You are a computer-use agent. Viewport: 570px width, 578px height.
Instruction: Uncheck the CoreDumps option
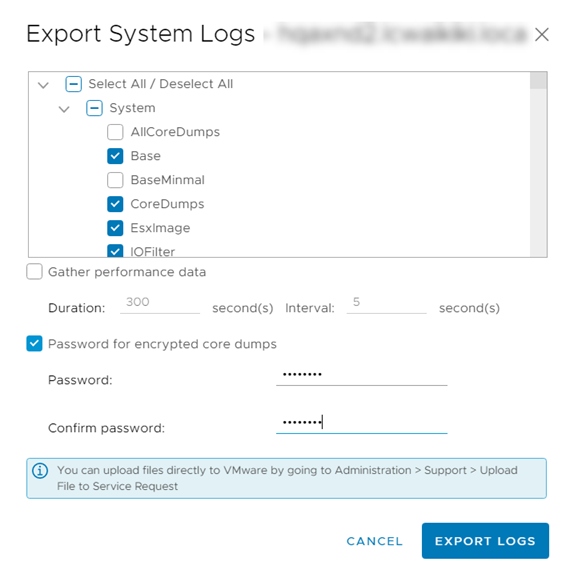point(115,204)
